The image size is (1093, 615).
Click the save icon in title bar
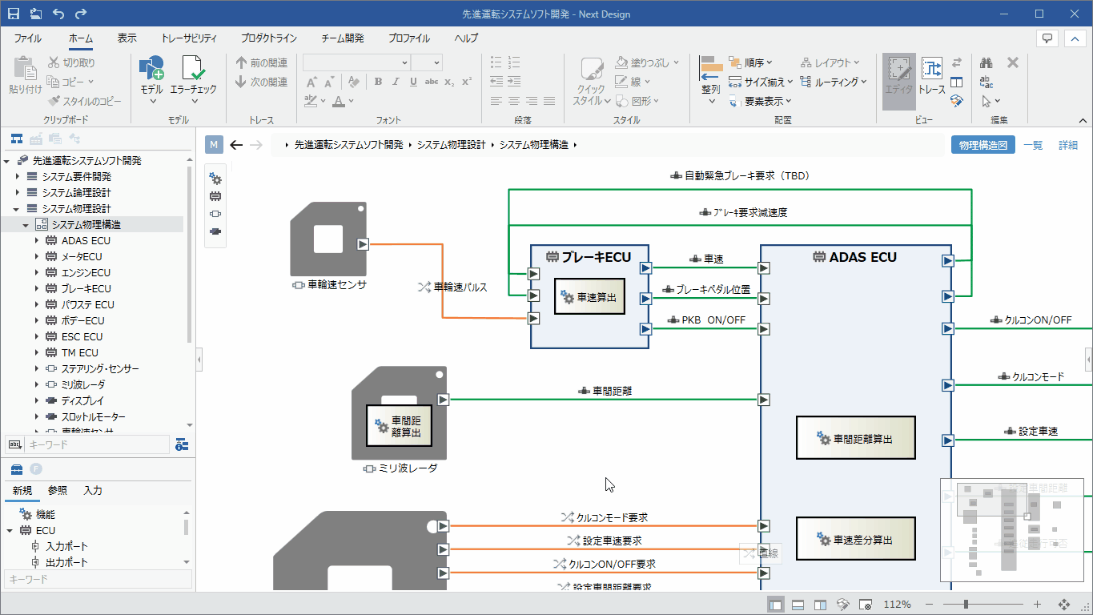click(13, 13)
